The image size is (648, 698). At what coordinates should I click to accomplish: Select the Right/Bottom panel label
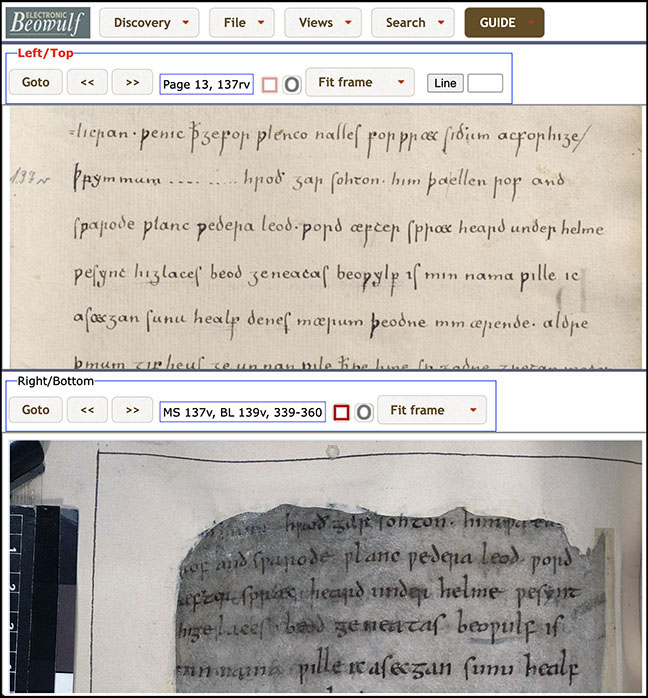55,381
